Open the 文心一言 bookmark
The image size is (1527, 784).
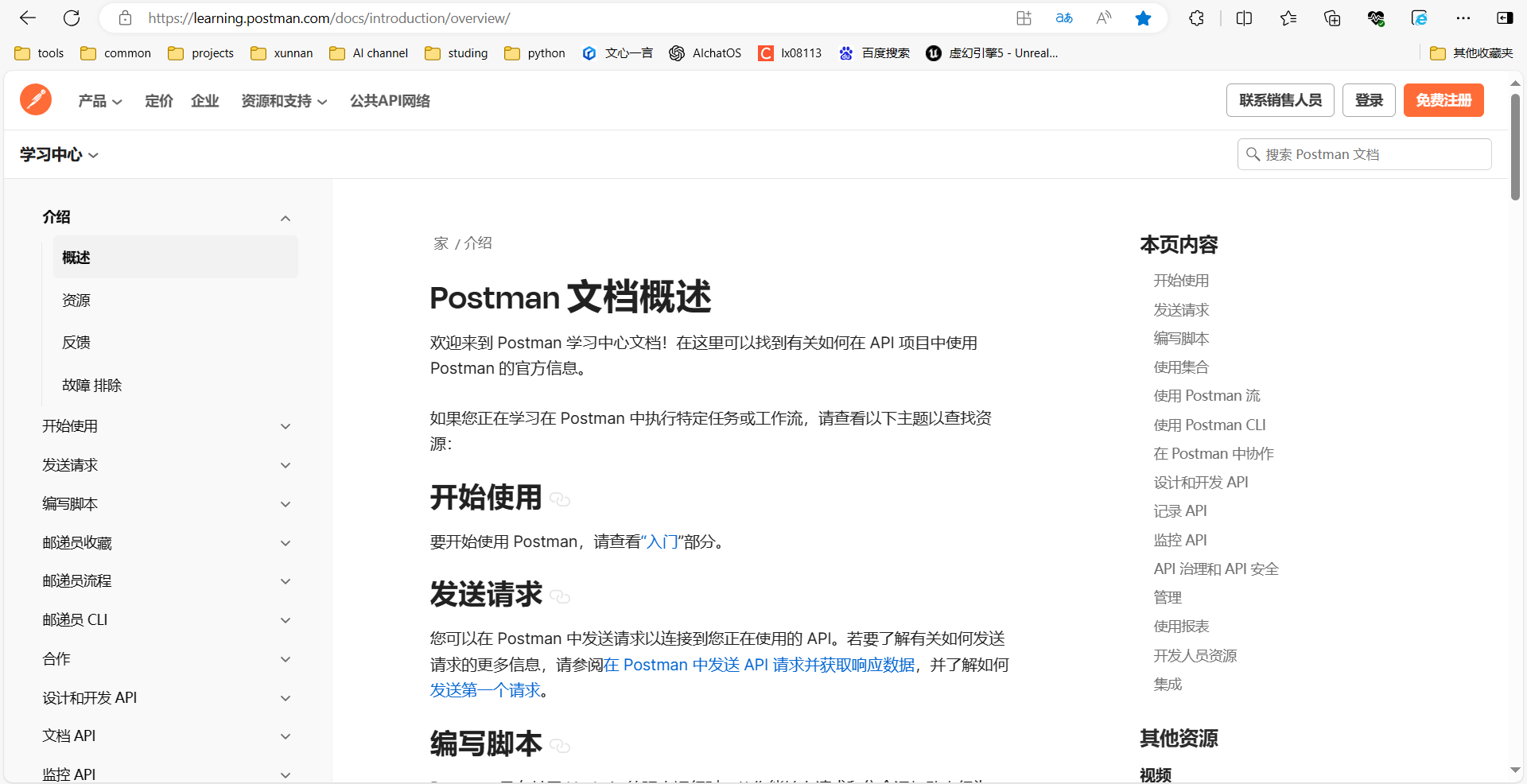pyautogui.click(x=617, y=53)
